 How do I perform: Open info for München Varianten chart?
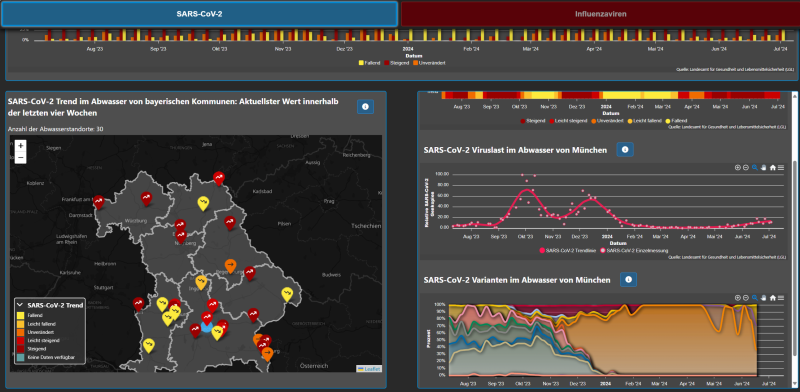629,279
